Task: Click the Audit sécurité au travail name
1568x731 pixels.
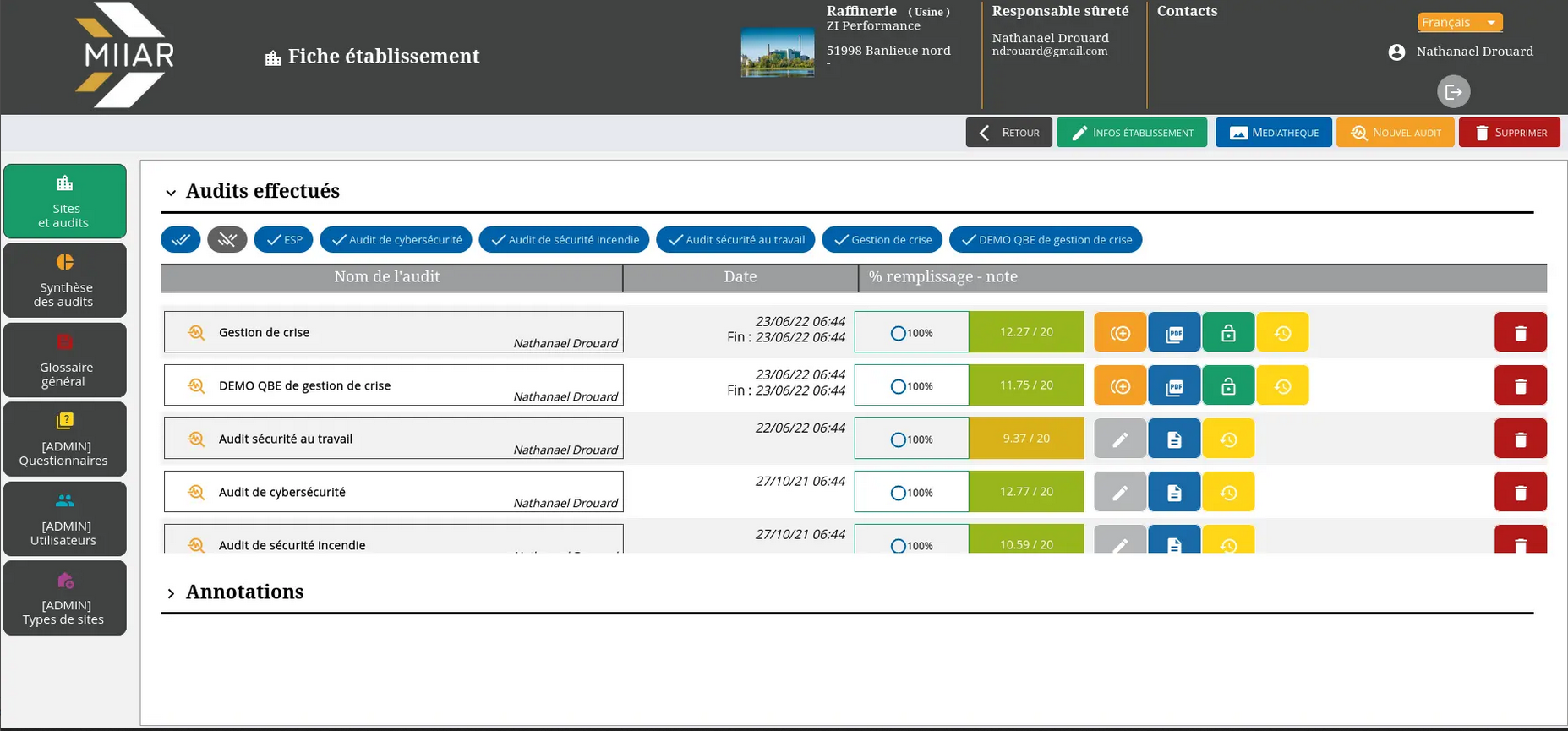Action: click(286, 439)
